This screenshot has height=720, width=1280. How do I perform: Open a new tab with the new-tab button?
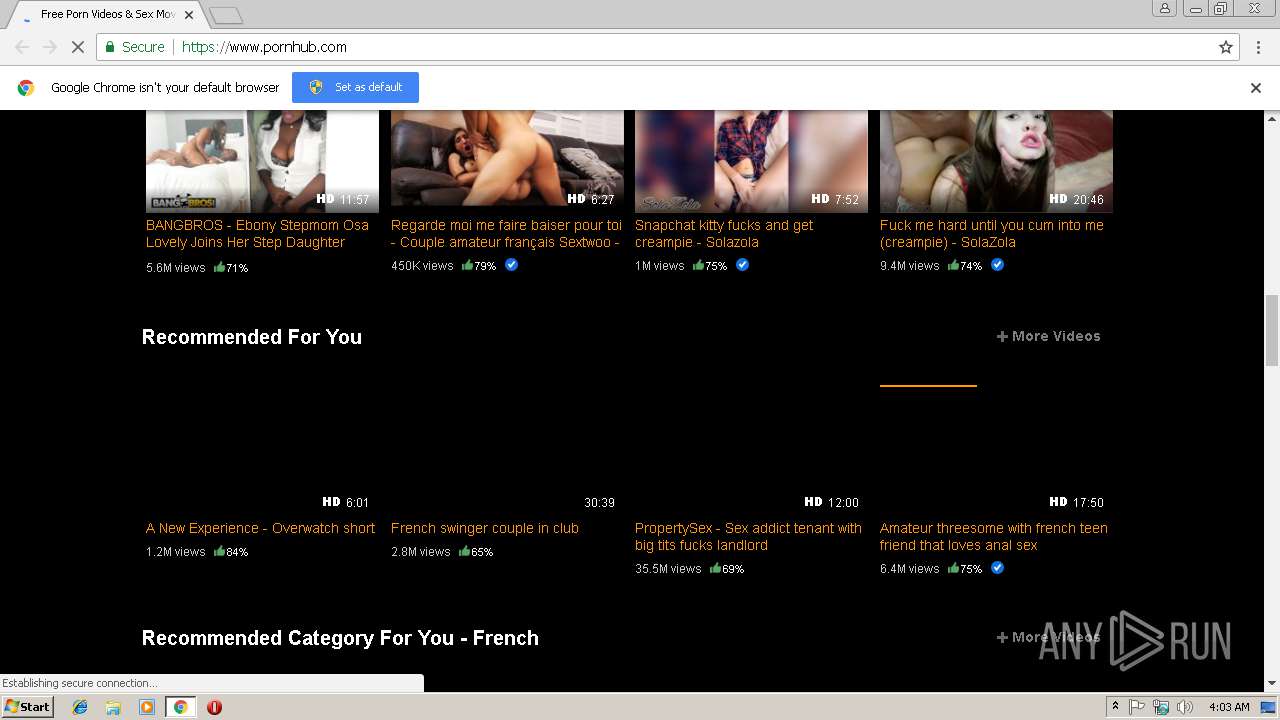pyautogui.click(x=226, y=15)
